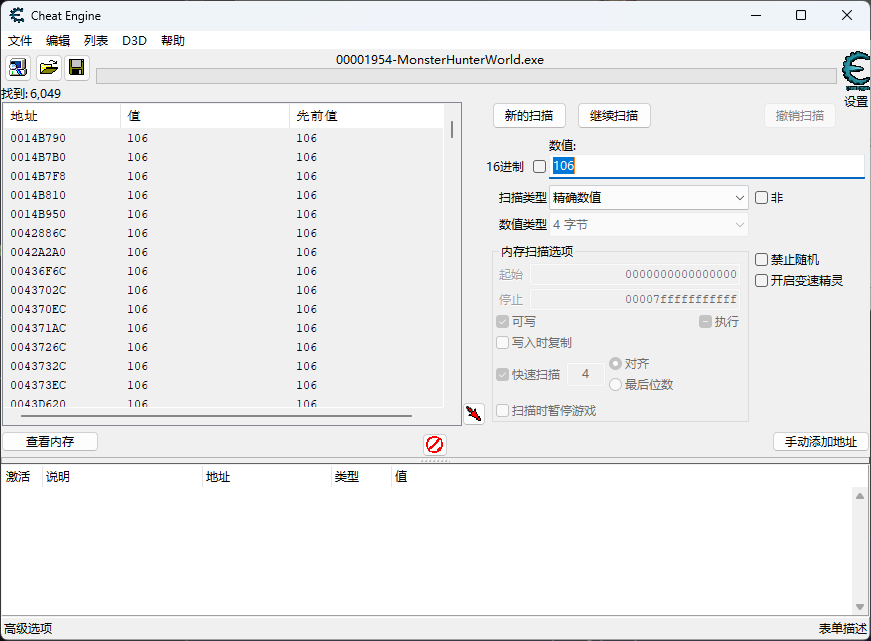Toggle the 非 (not) checkbox
Image resolution: width=871 pixels, height=641 pixels.
(x=762, y=198)
